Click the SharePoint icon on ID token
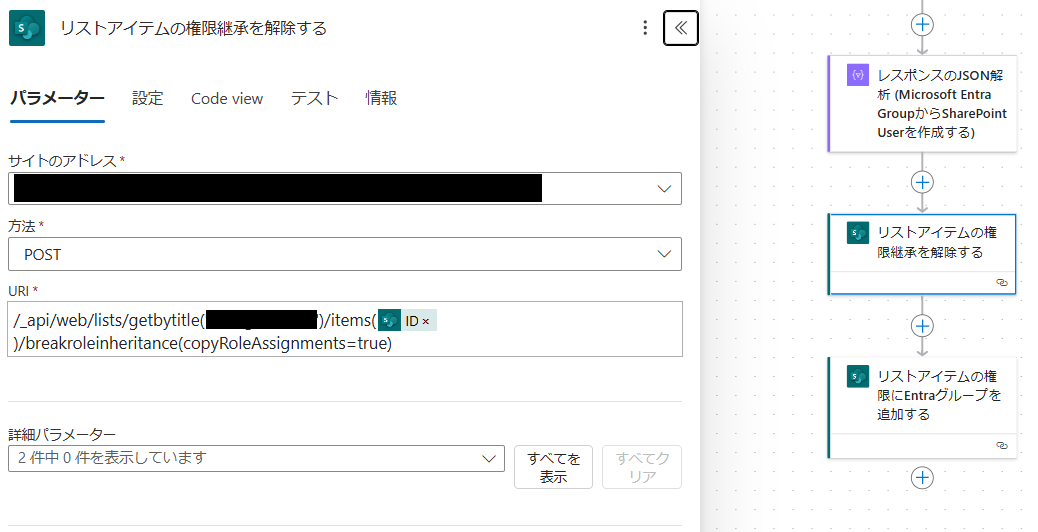 390,321
